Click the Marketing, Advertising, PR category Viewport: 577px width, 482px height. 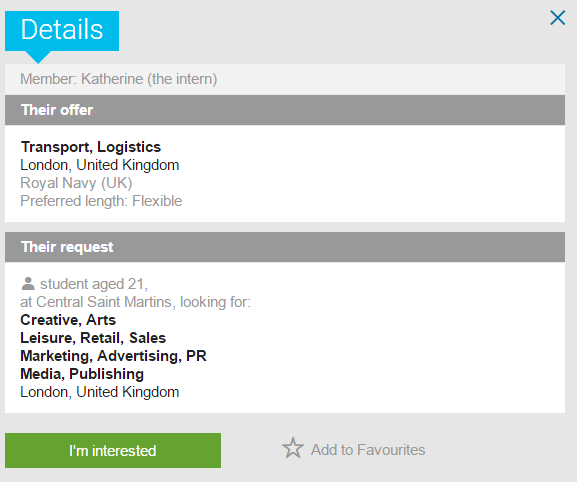[x=113, y=356]
